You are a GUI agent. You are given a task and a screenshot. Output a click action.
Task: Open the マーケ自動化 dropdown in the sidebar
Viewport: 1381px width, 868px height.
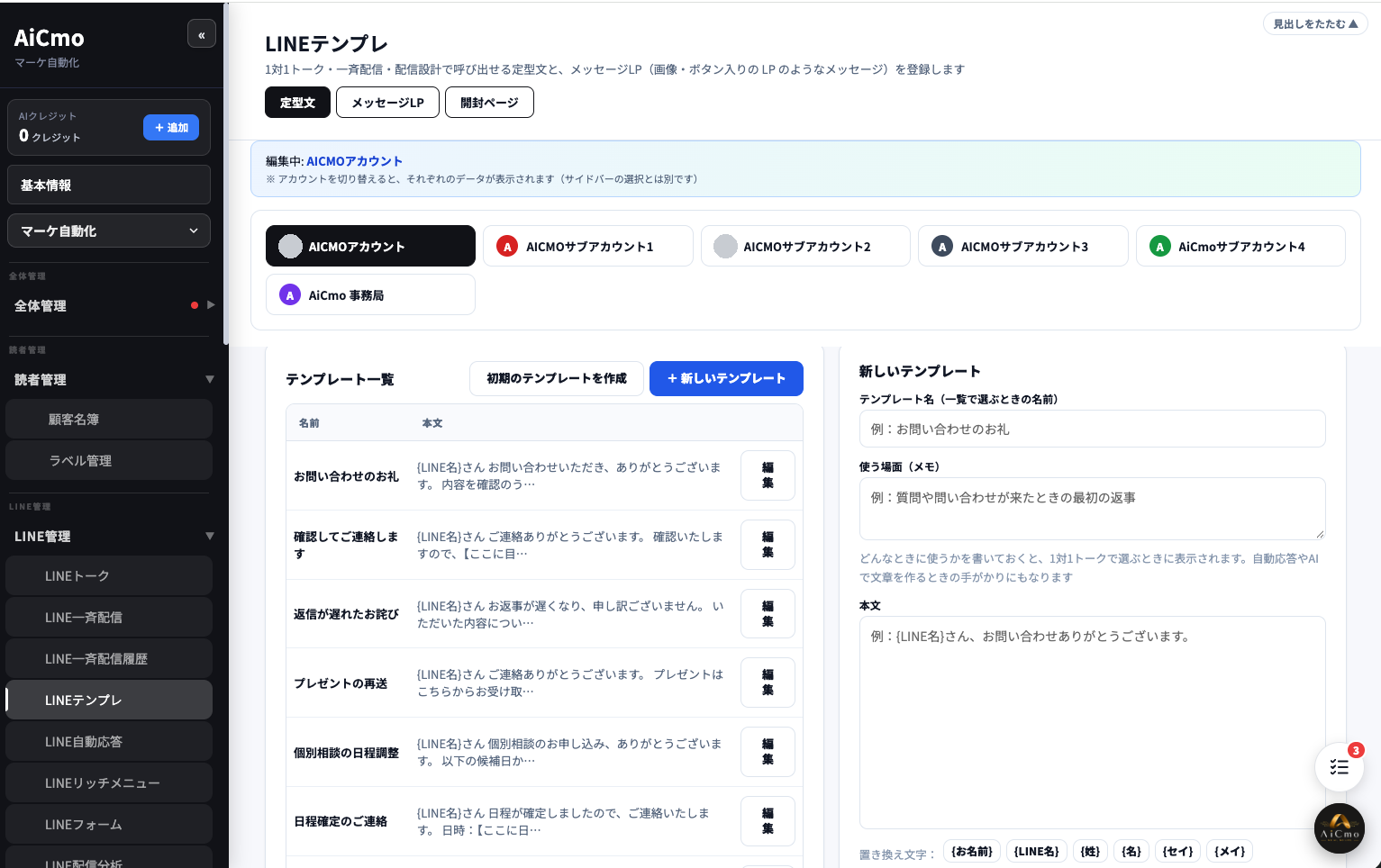[x=109, y=231]
